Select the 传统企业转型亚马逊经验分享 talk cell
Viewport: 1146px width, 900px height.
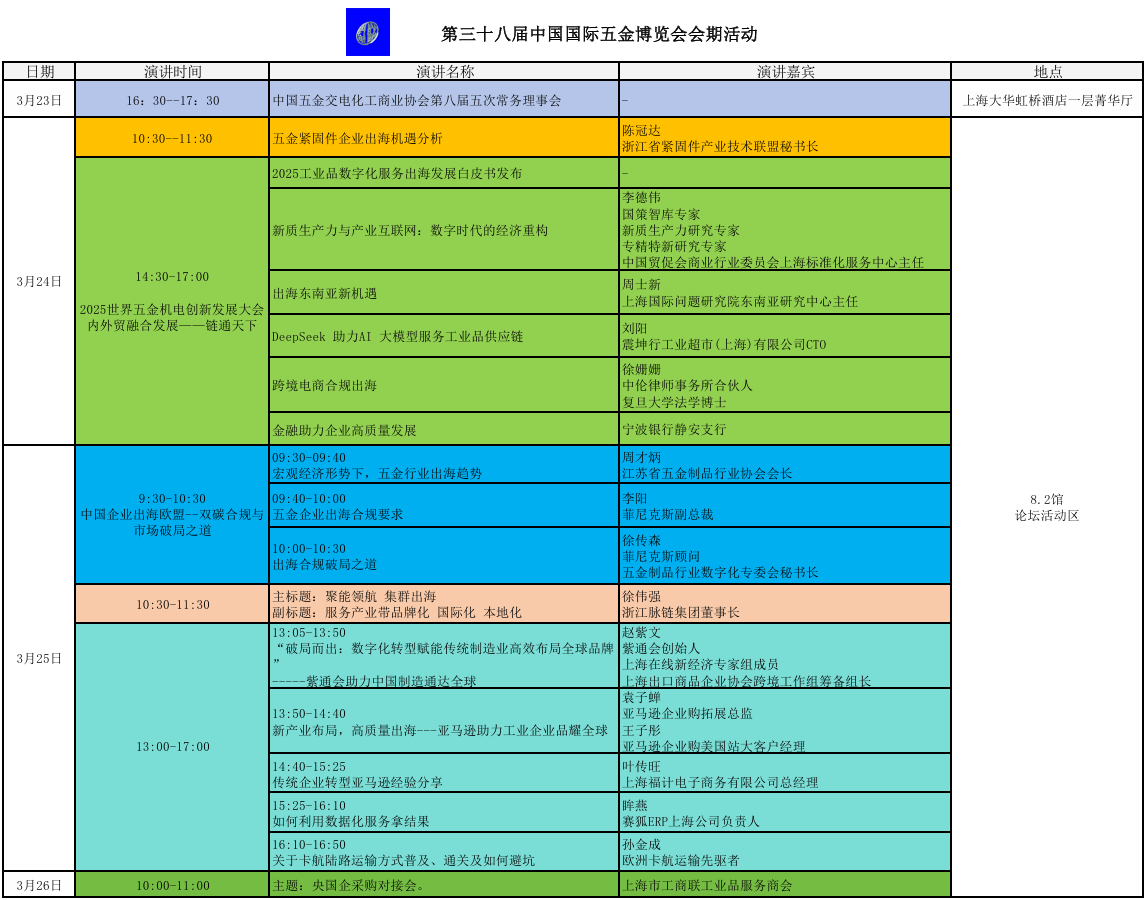444,773
